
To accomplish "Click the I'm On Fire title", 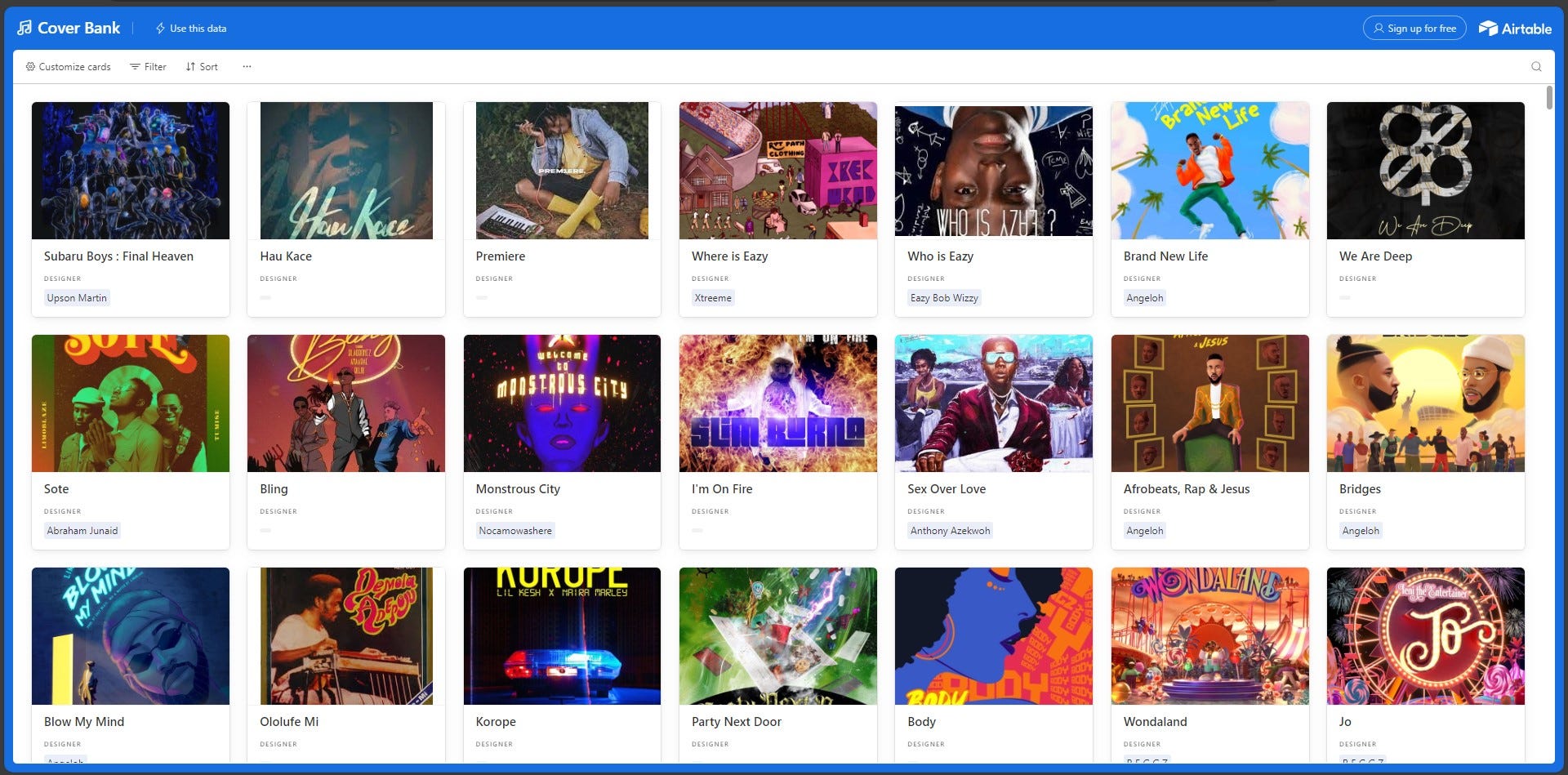I will pyautogui.click(x=722, y=489).
